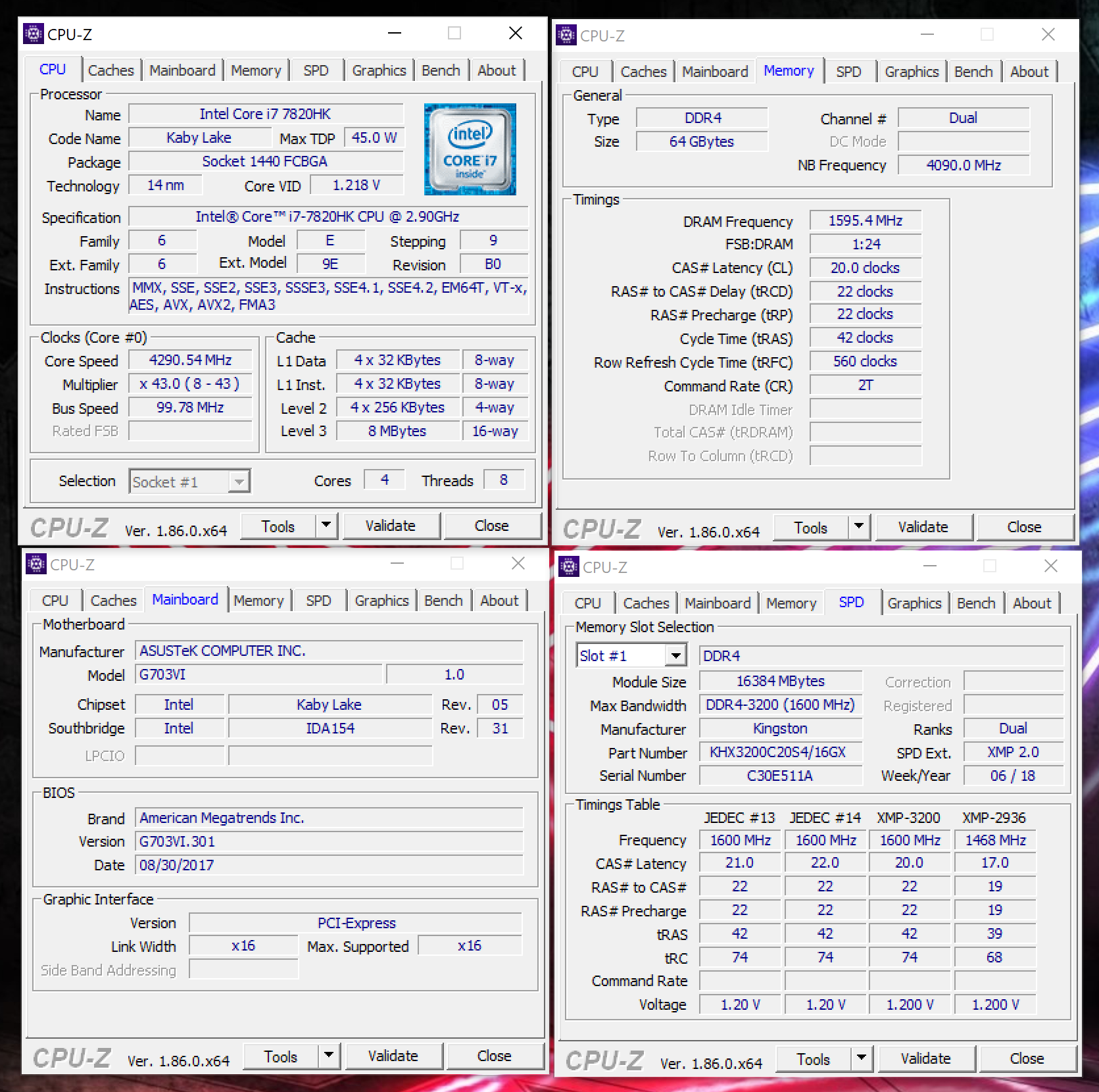Click the NB Frequency value '4090.0 MHz'
Image resolution: width=1099 pixels, height=1092 pixels.
(x=964, y=165)
